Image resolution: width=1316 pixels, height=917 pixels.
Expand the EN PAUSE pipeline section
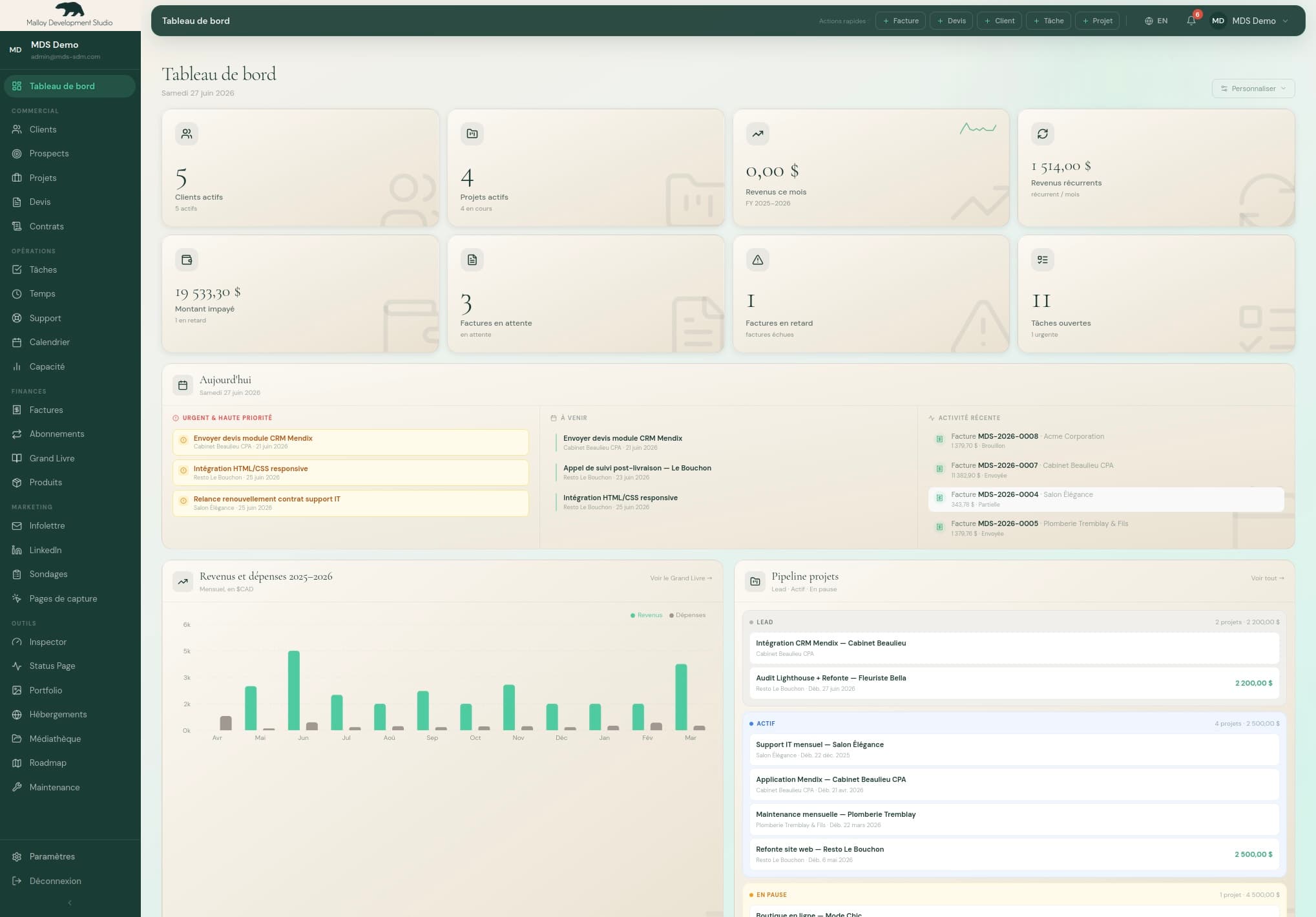pyautogui.click(x=1014, y=894)
